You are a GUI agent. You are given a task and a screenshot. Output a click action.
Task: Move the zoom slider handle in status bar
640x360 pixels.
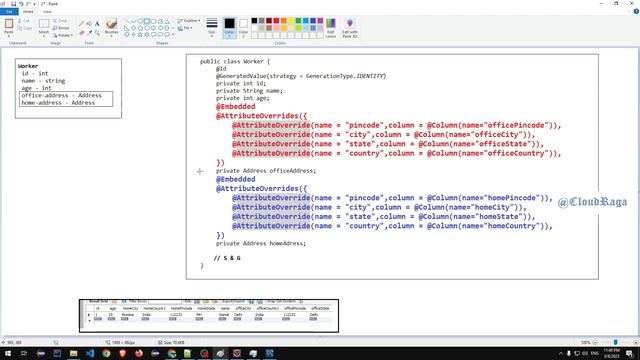(x=616, y=342)
